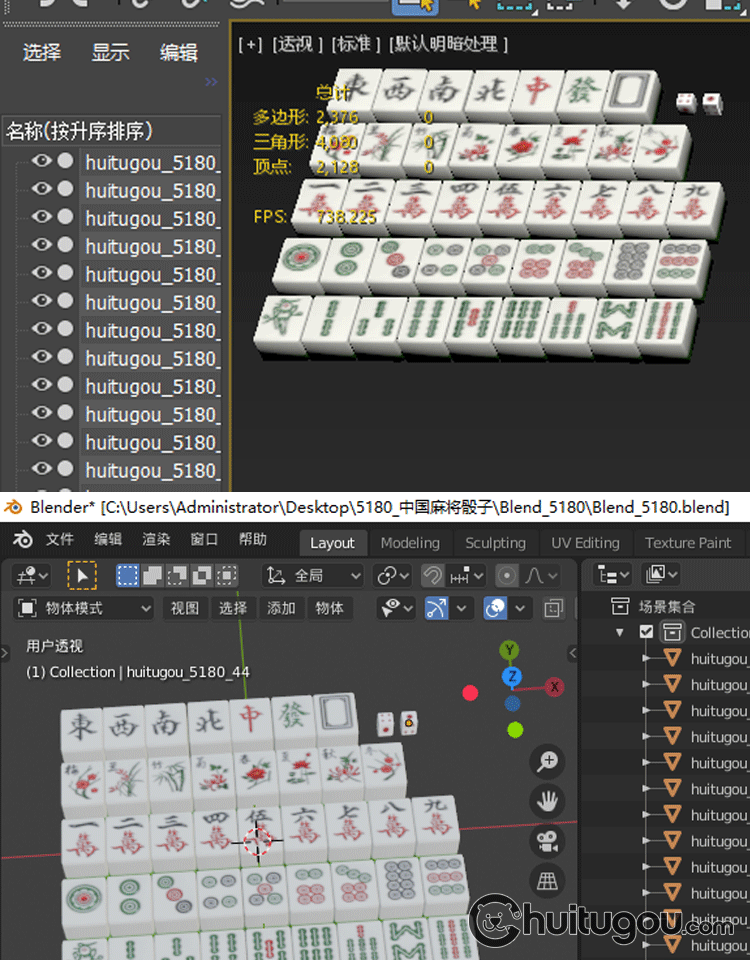Open the 全局 transform orientation dropdown
This screenshot has height=960, width=750.
click(x=313, y=575)
